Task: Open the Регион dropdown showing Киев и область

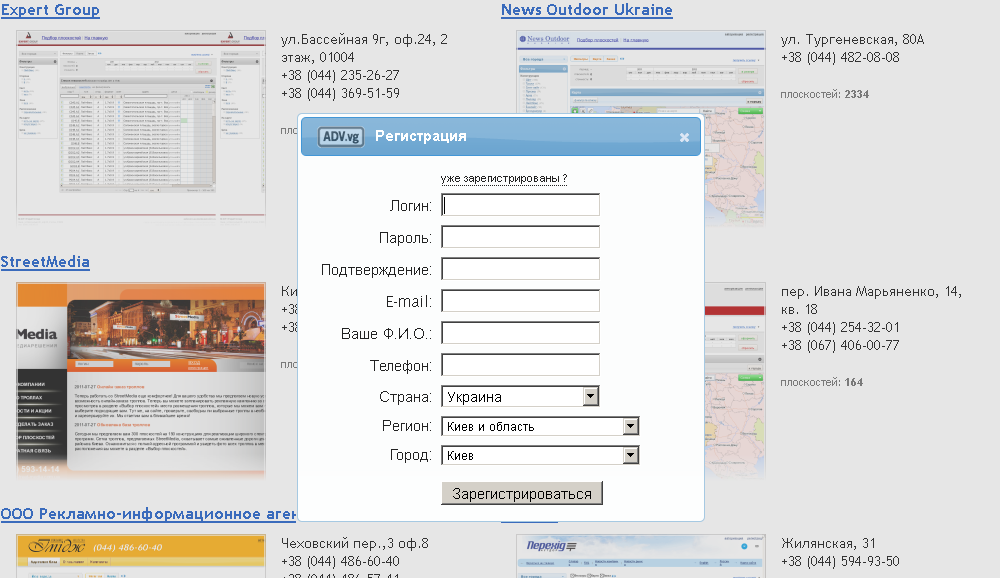Action: 540,426
